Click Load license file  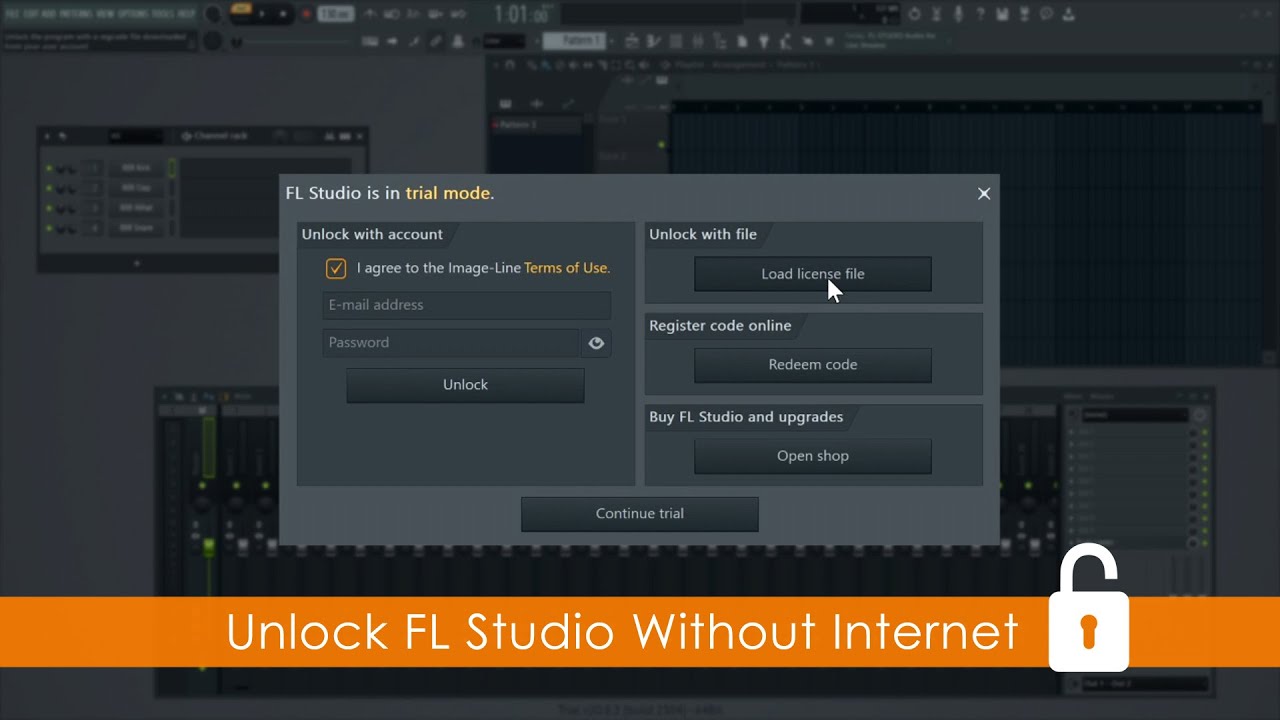pyautogui.click(x=813, y=274)
